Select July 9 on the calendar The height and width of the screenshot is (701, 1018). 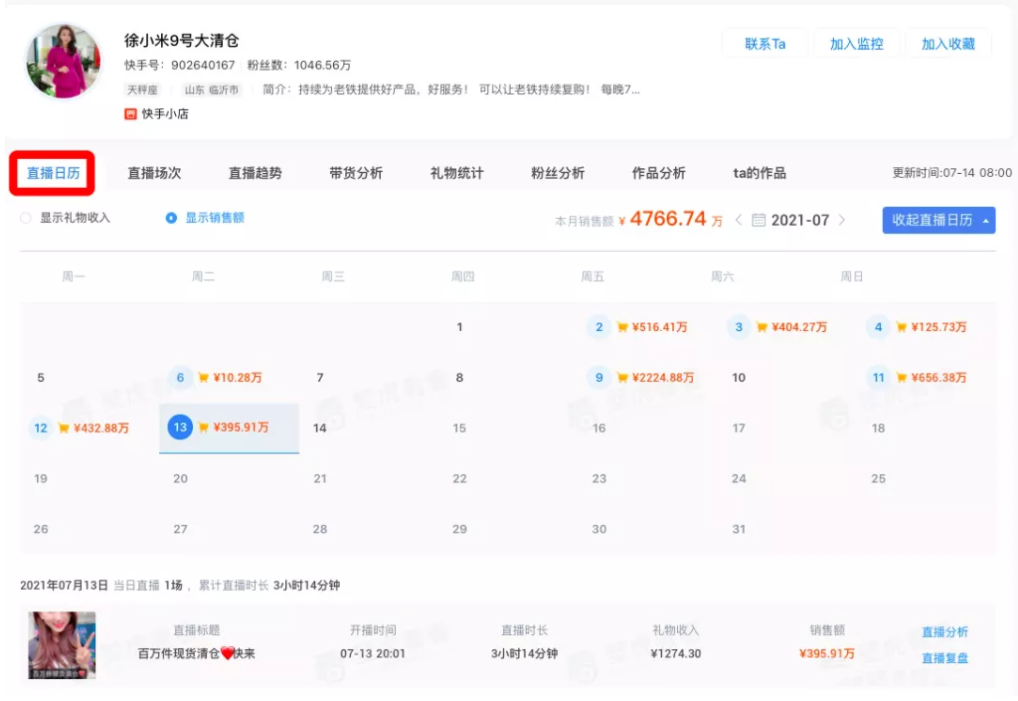click(599, 378)
